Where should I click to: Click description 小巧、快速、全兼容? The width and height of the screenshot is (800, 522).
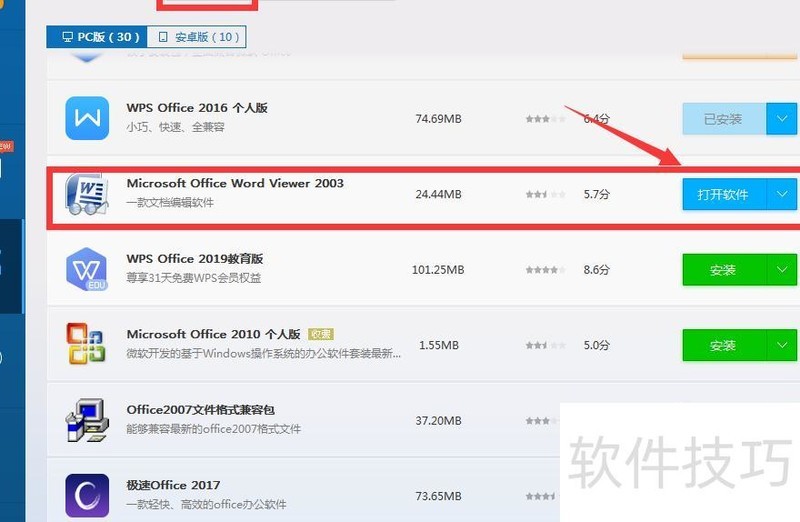tap(176, 127)
